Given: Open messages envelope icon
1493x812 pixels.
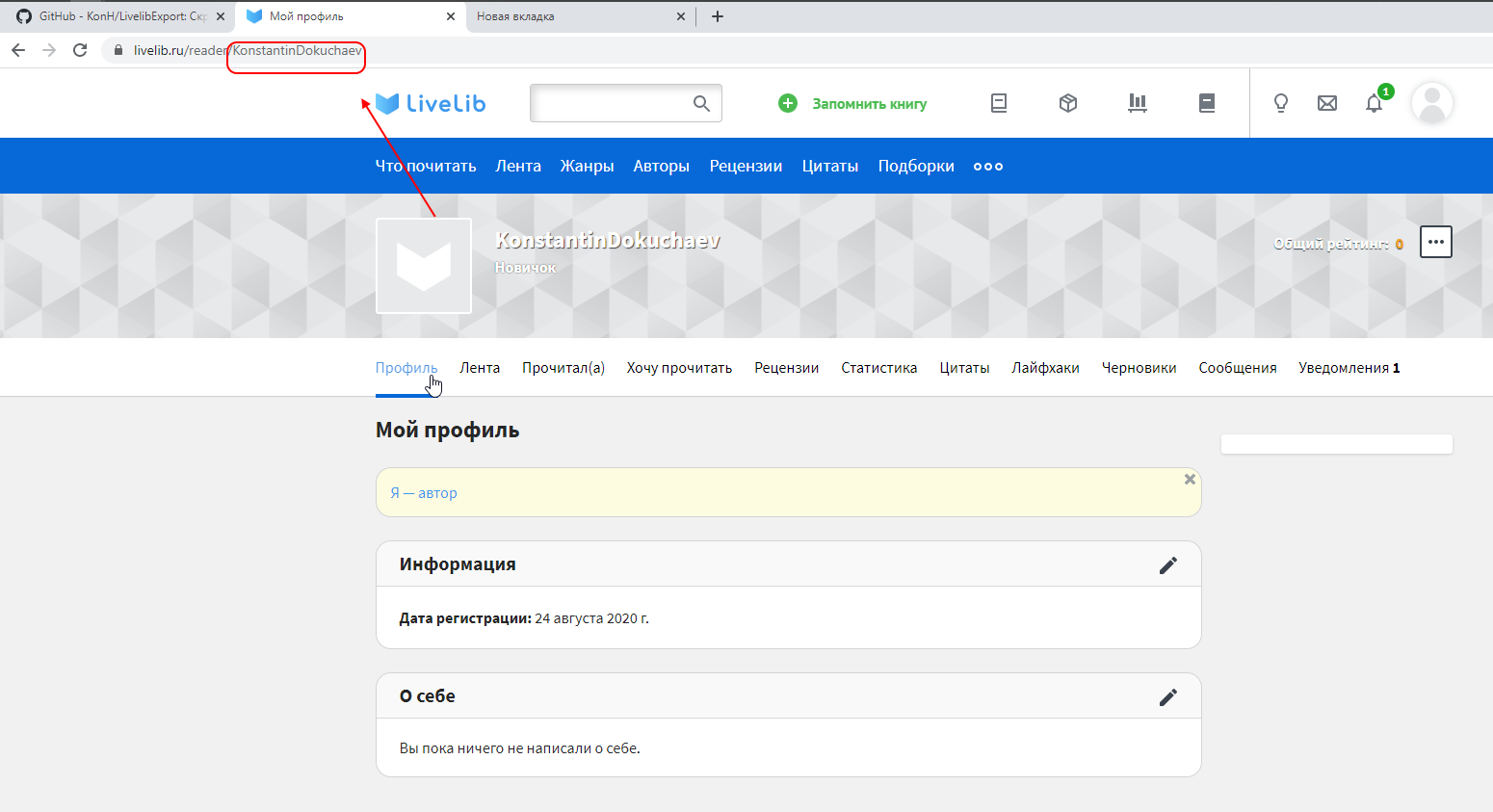Looking at the screenshot, I should (1327, 103).
